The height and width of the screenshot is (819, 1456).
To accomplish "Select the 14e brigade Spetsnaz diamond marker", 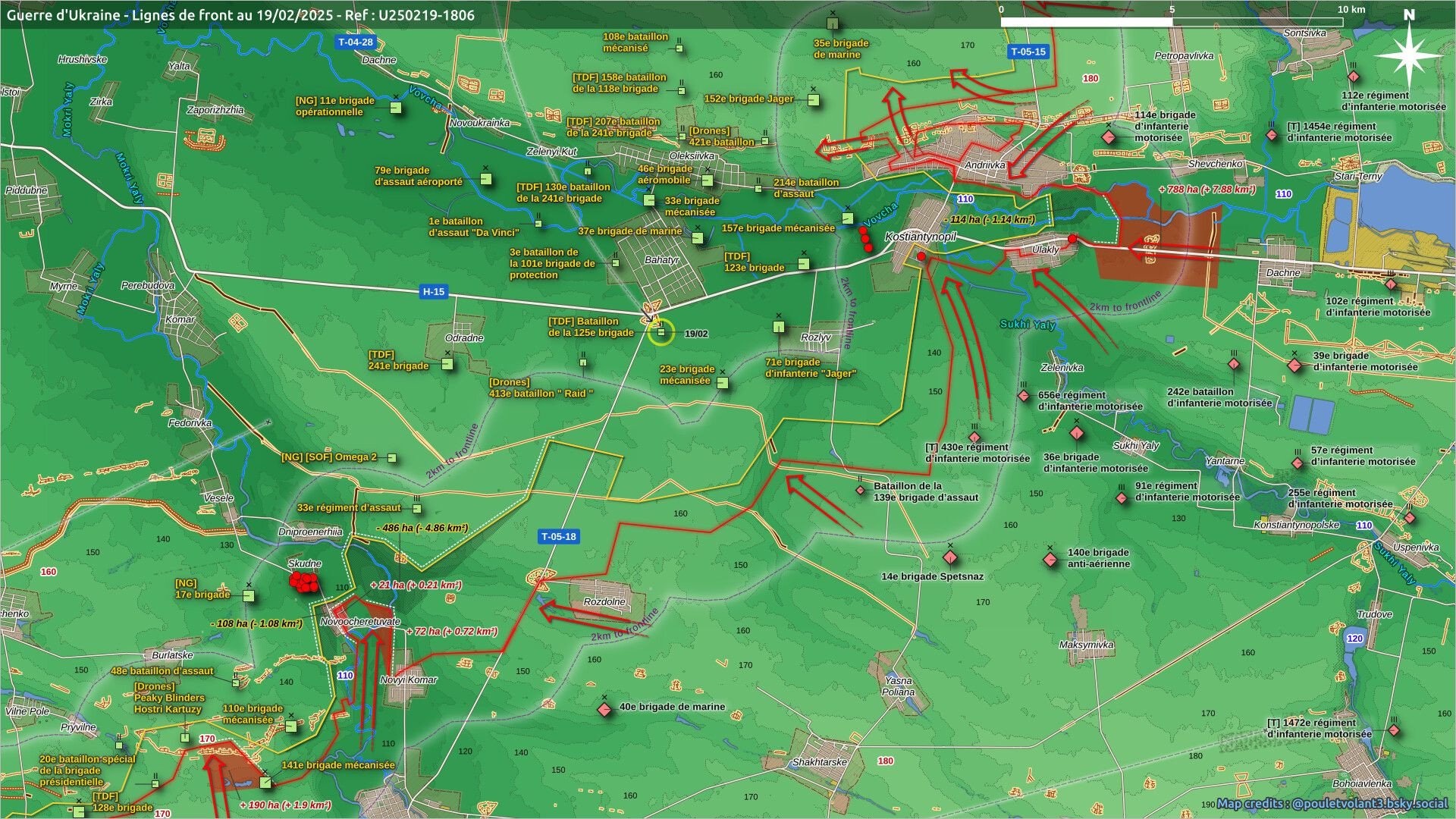I will tap(950, 558).
